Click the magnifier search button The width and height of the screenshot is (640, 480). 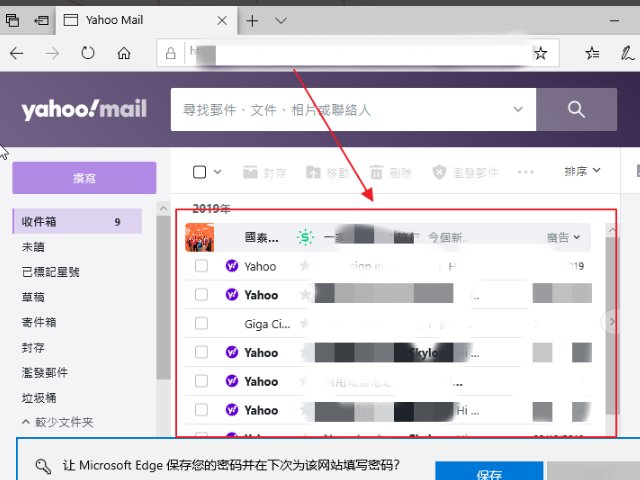coord(576,109)
